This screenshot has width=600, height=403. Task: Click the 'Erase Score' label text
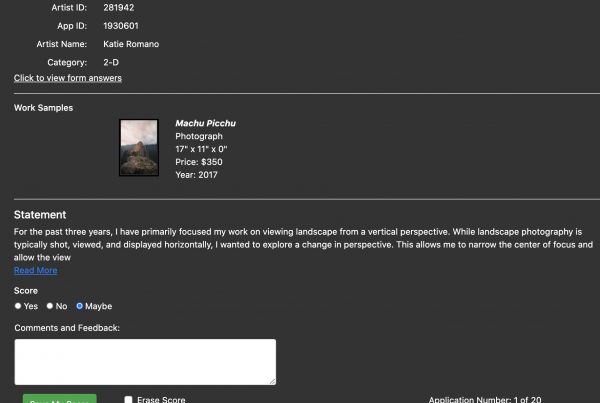click(x=161, y=400)
